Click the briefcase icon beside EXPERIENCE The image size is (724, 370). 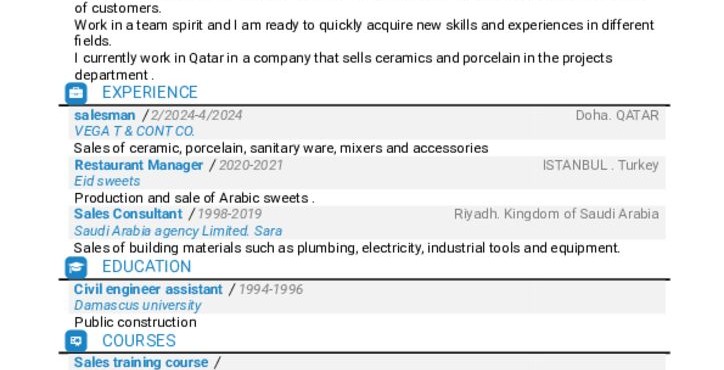76,93
